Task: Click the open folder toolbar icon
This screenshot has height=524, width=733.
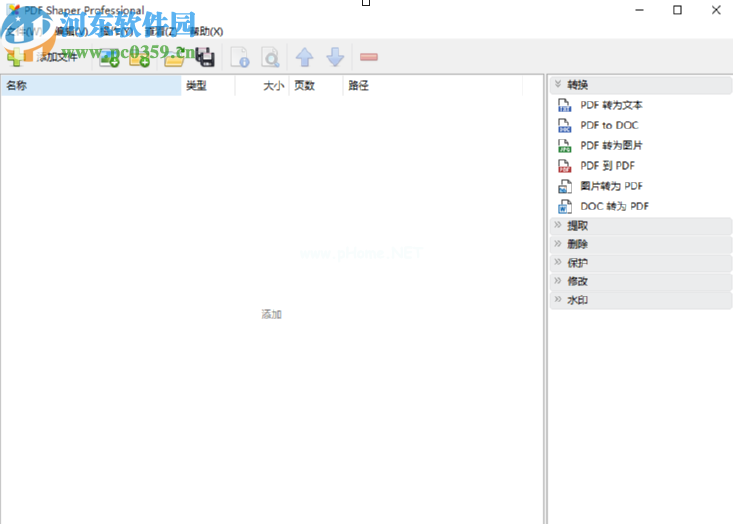Action: tap(174, 58)
